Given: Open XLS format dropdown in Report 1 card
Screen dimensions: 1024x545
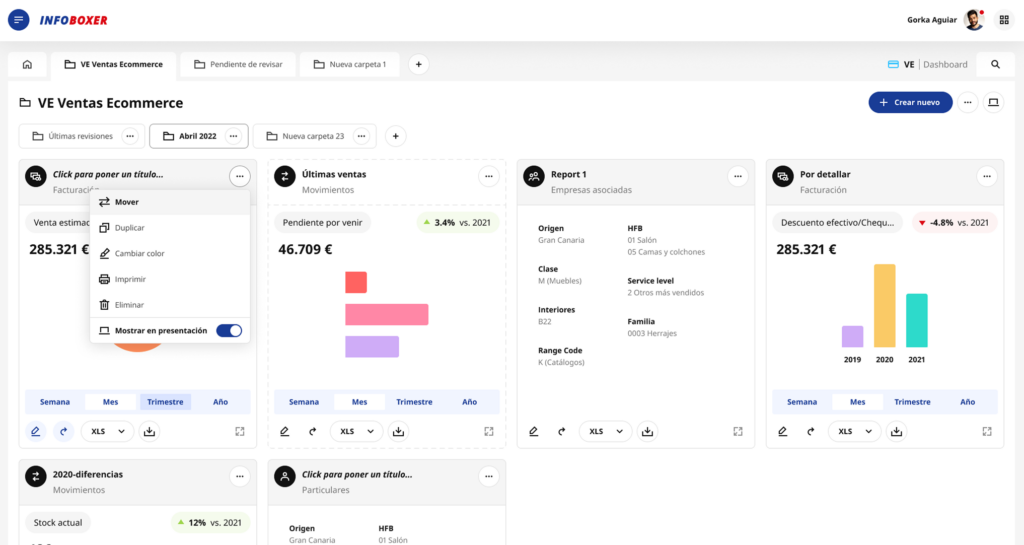Looking at the screenshot, I should (606, 432).
